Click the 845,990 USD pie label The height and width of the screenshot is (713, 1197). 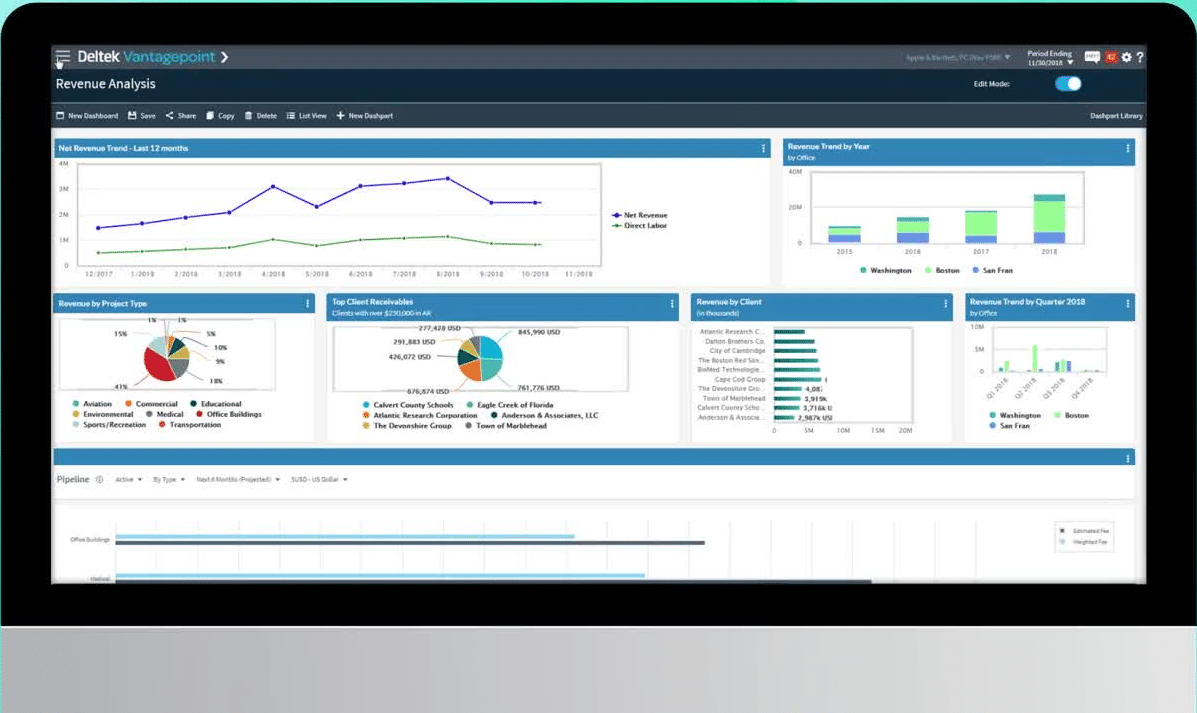[539, 332]
